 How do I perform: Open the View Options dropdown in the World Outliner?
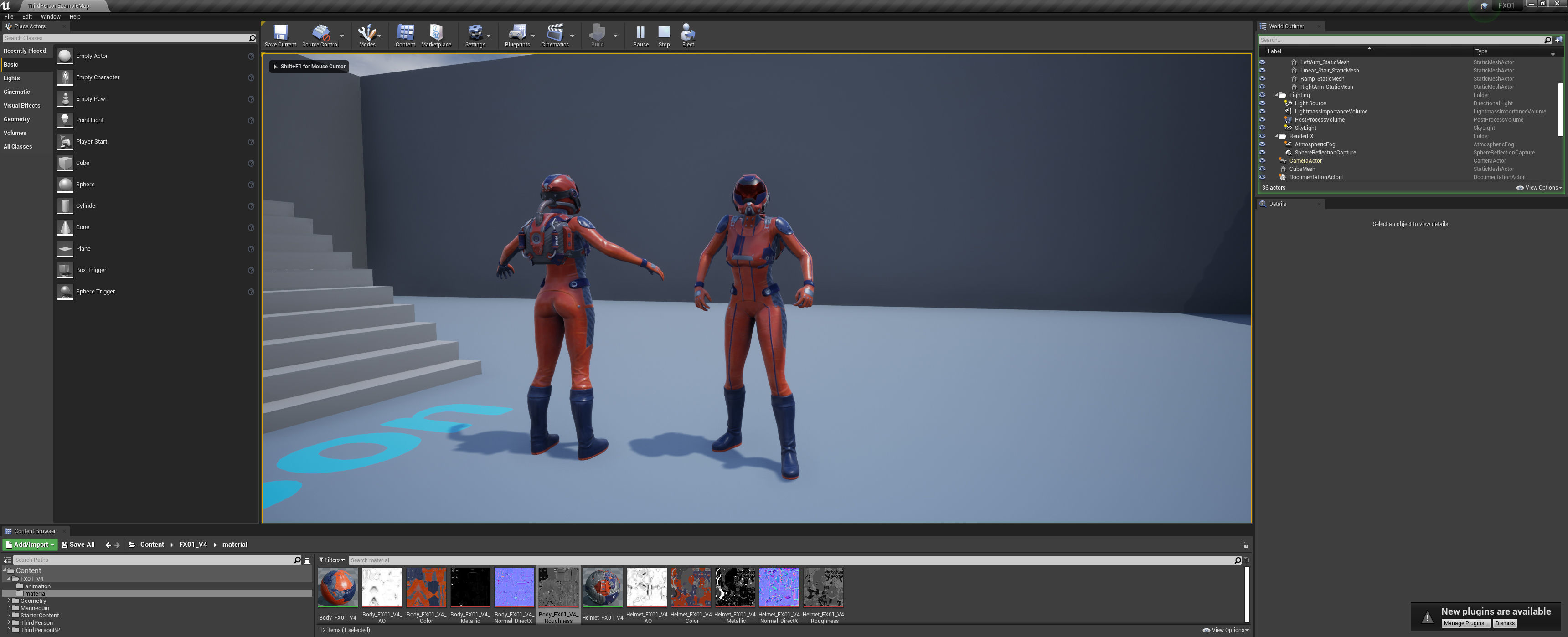click(x=1539, y=187)
